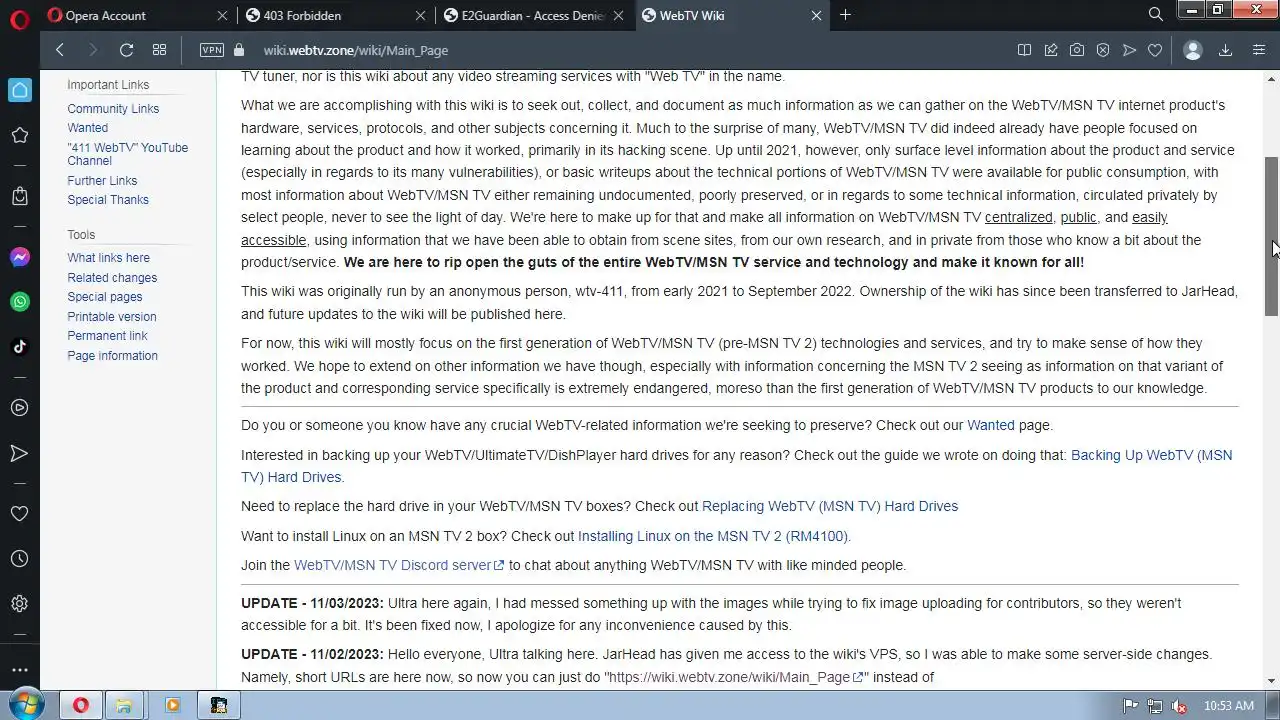
Task: Open the Printable version link
Action: pyautogui.click(x=112, y=317)
